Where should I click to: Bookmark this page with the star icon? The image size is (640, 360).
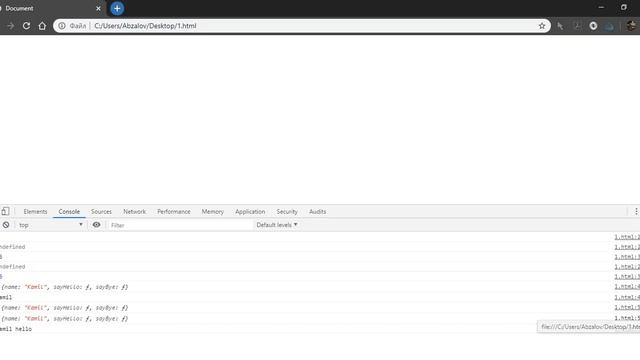542,26
